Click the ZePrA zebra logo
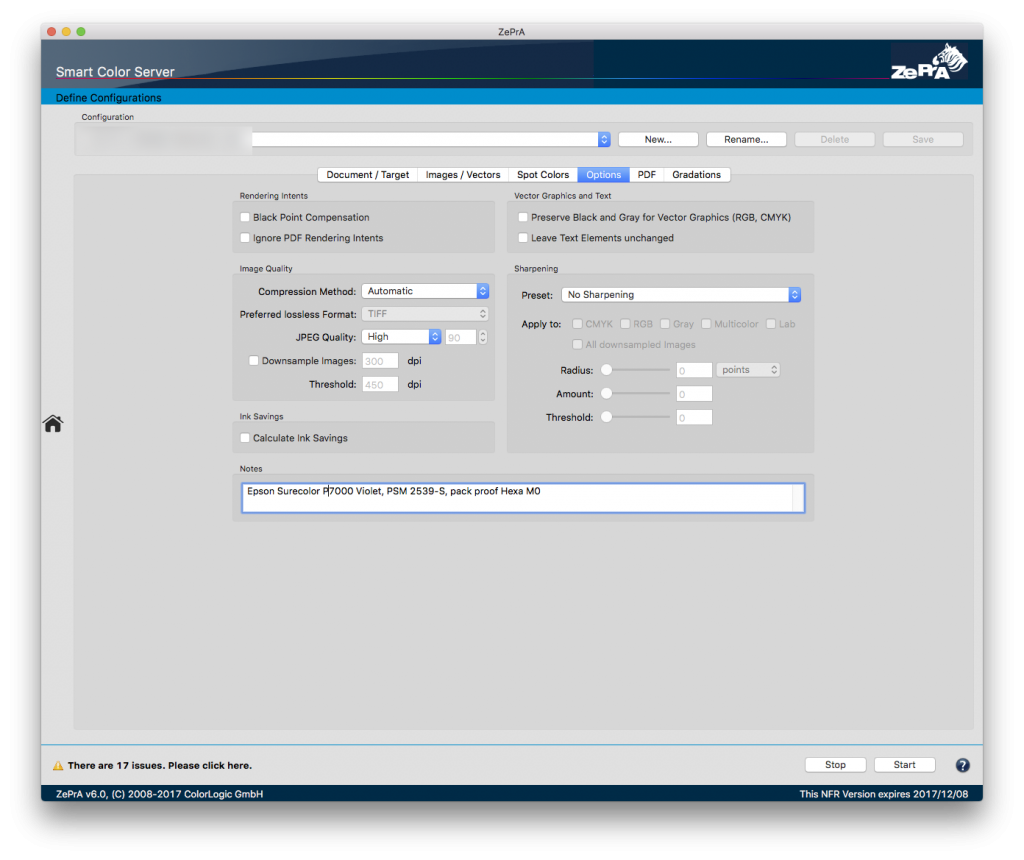 click(929, 61)
